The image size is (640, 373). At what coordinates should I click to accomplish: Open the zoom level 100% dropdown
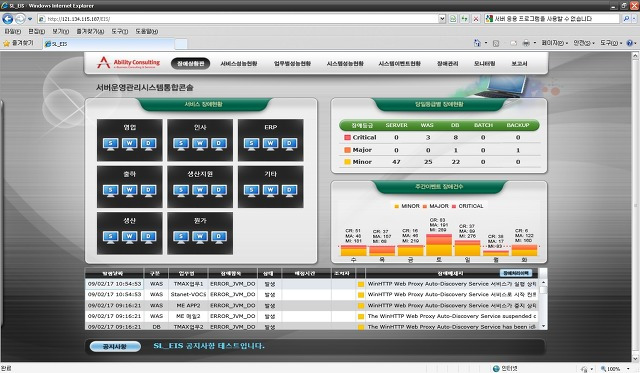[x=628, y=369]
